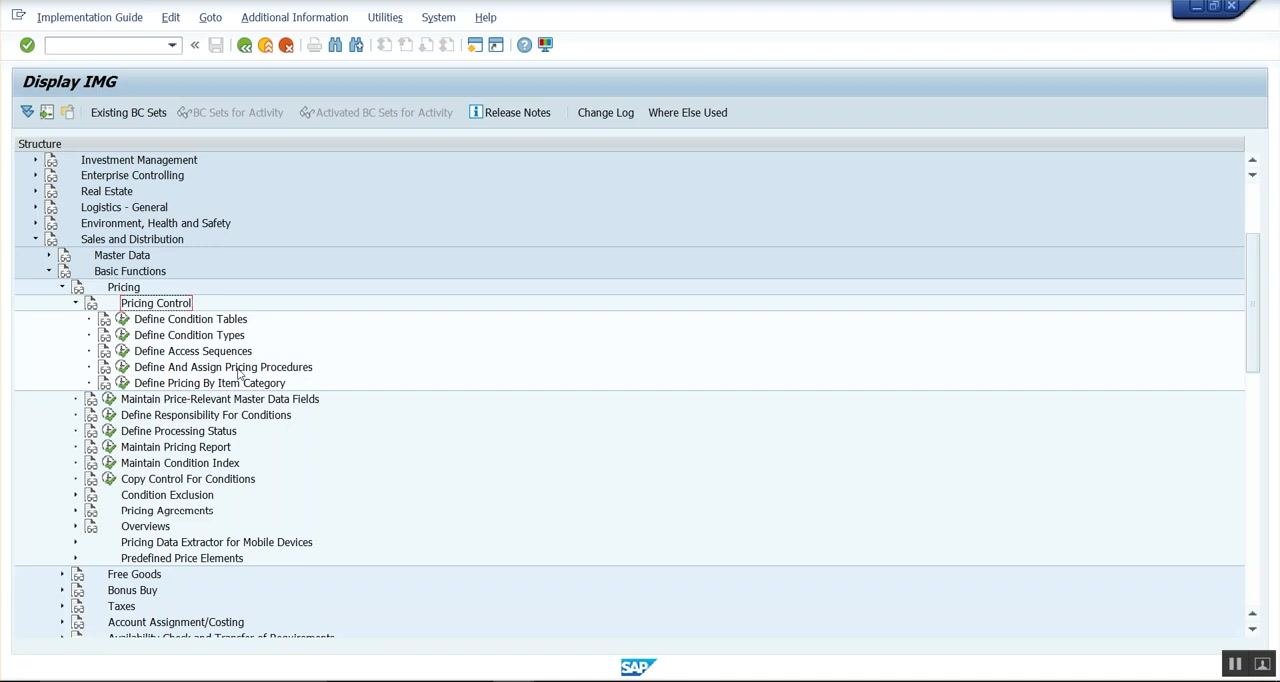Execute Define And Assign Pricing Procedures icon
Screen dimensions: 1280x682
122,367
